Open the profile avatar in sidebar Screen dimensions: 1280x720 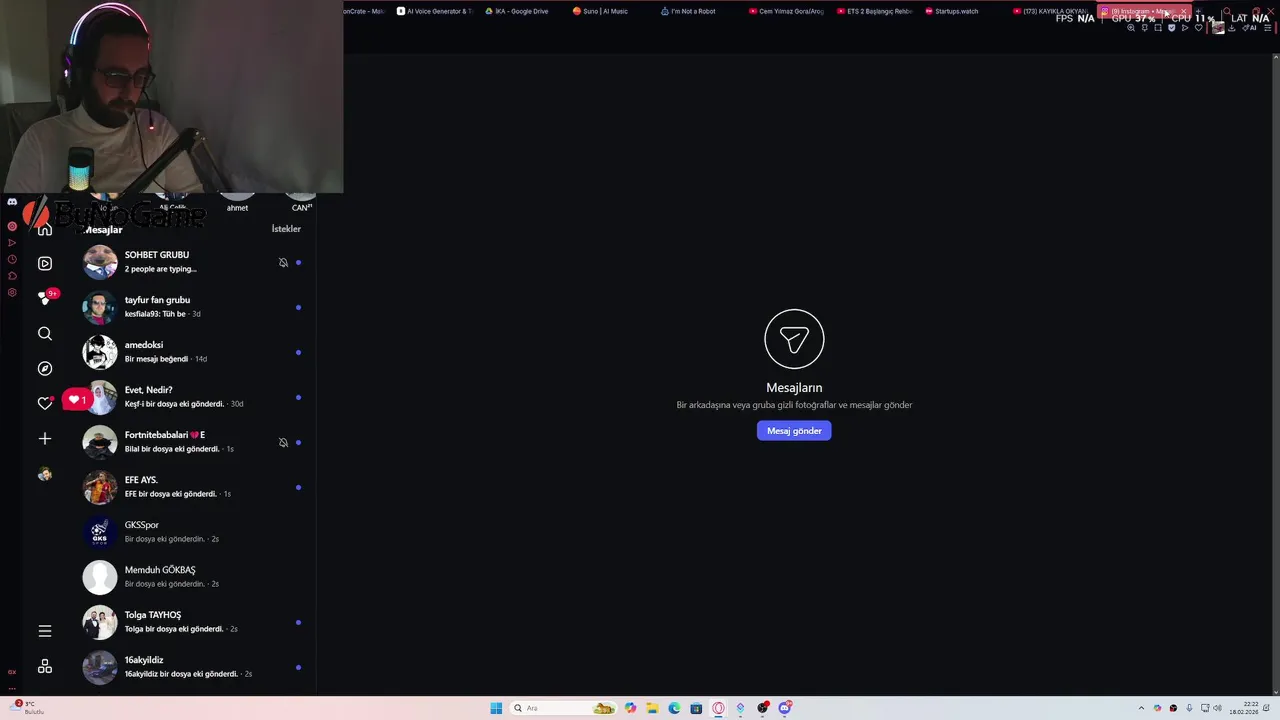(x=45, y=474)
